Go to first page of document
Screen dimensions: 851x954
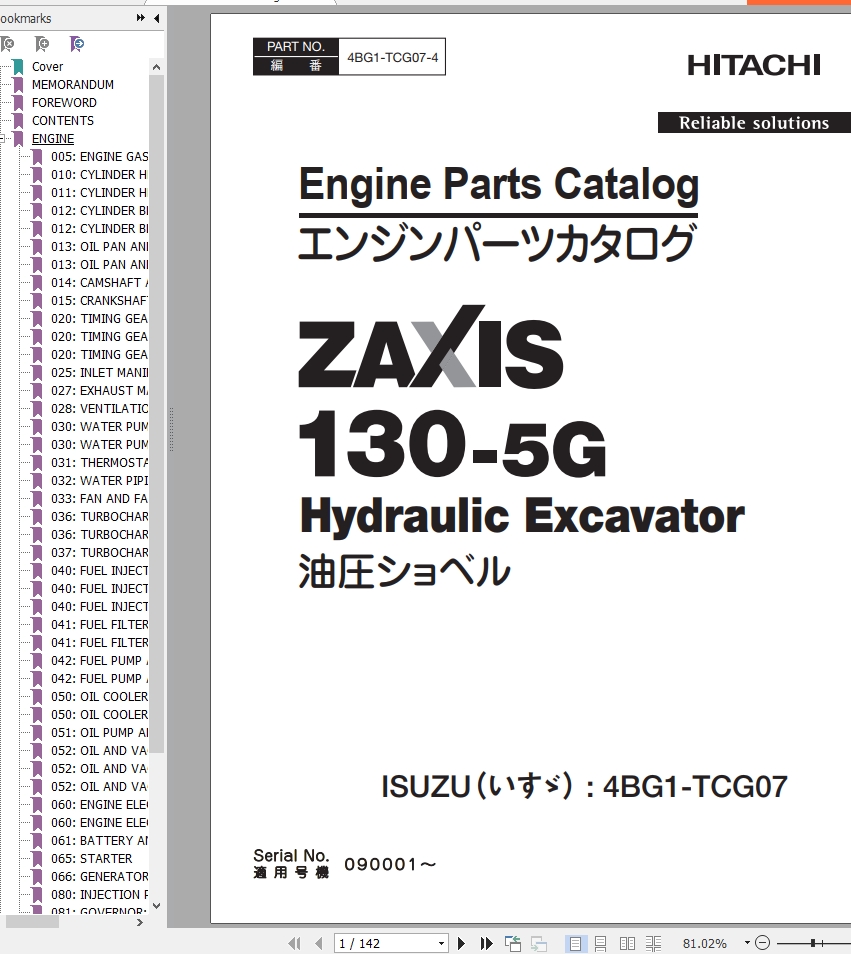pyautogui.click(x=294, y=943)
